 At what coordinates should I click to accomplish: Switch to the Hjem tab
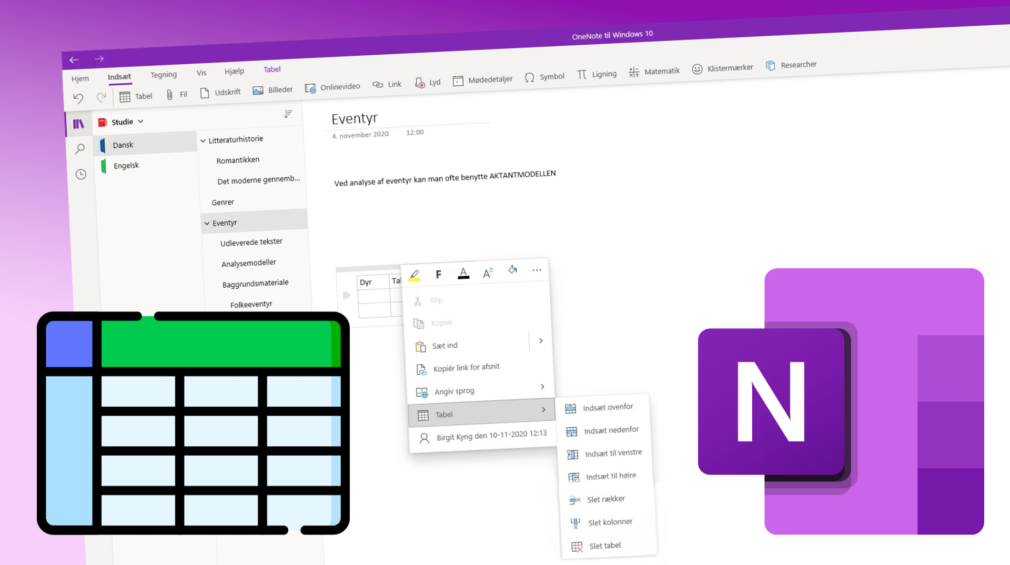(x=80, y=79)
